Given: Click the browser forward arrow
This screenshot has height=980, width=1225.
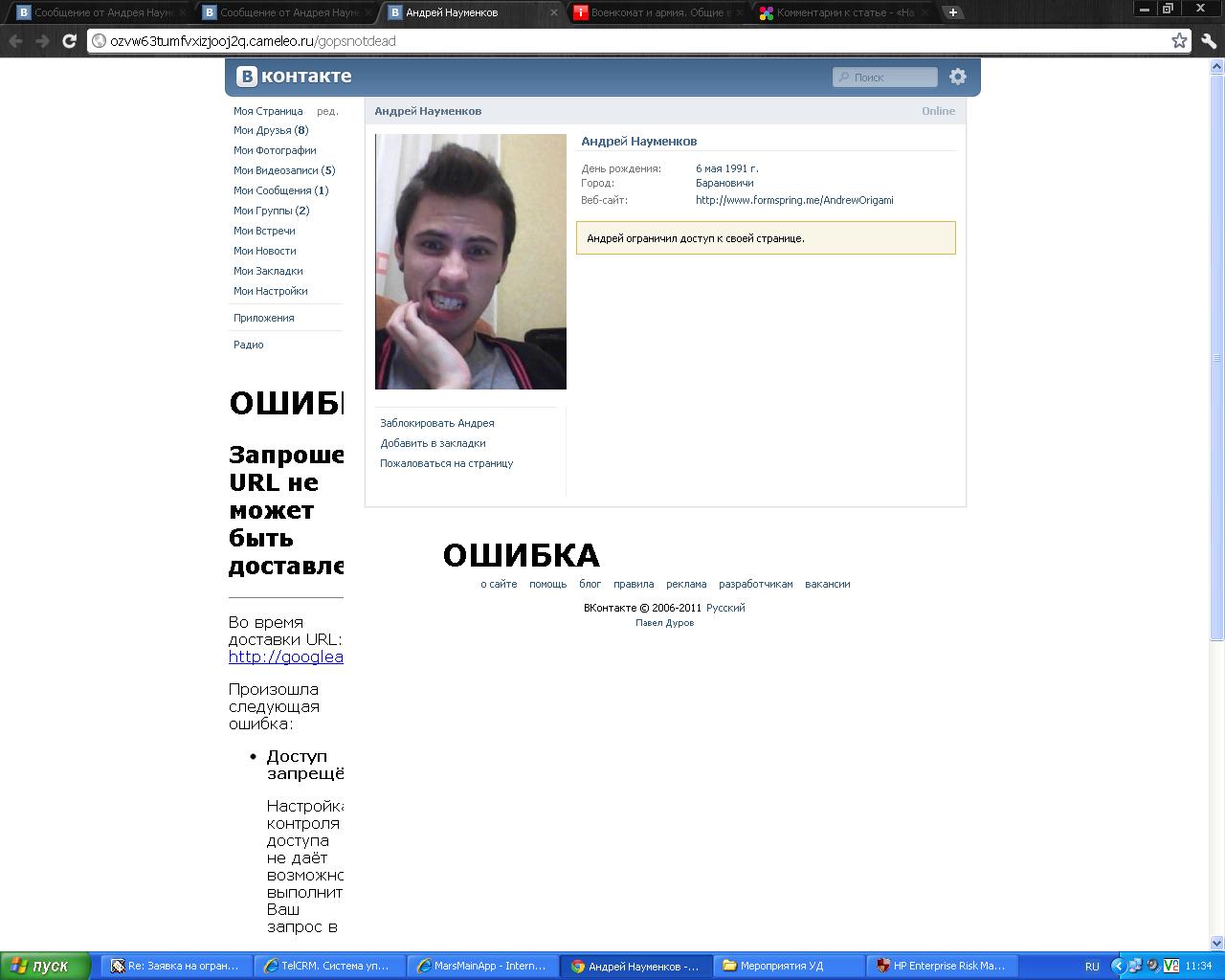Looking at the screenshot, I should [x=42, y=41].
